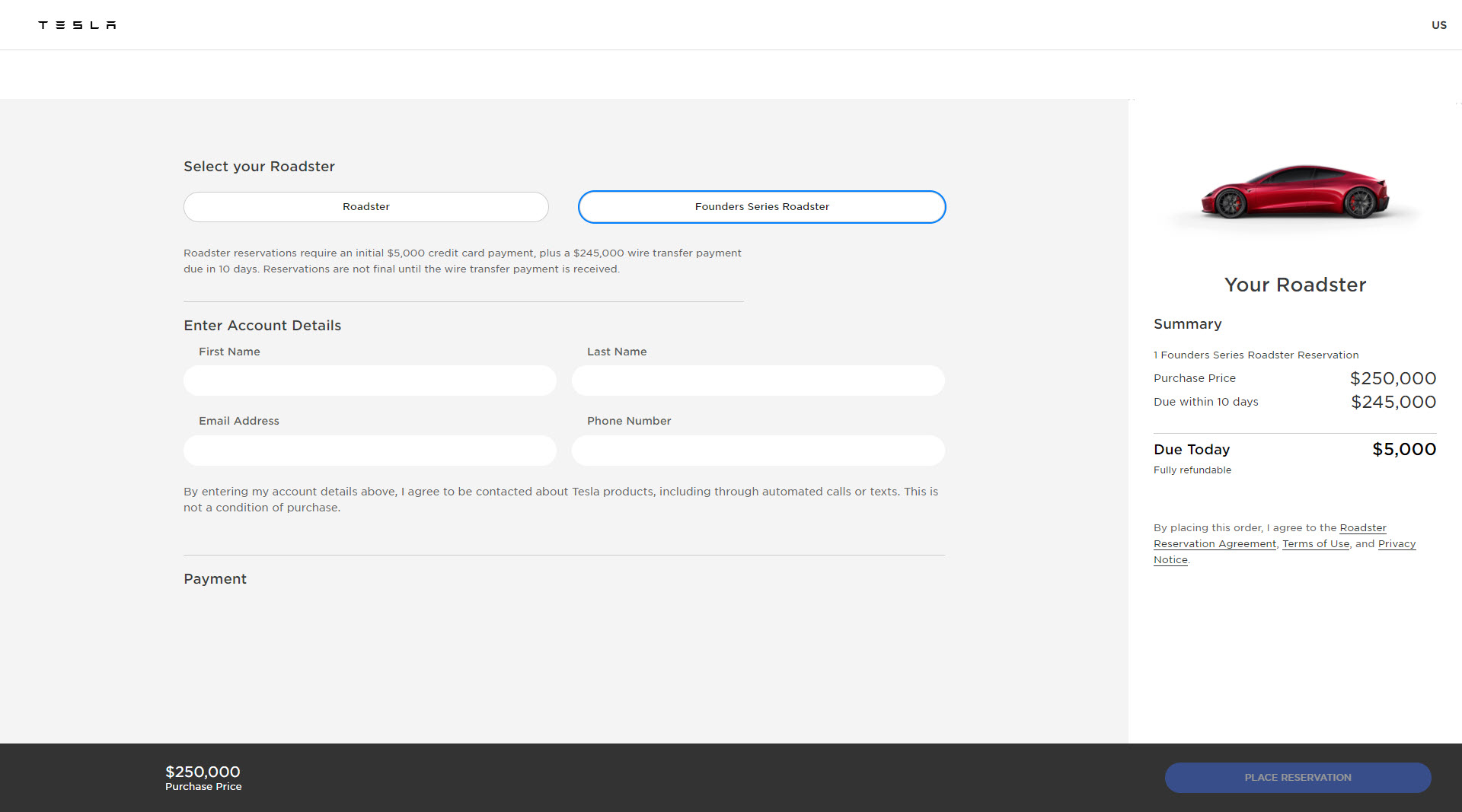Choose the Founders Series Roadster option
1462x812 pixels.
pyautogui.click(x=761, y=207)
